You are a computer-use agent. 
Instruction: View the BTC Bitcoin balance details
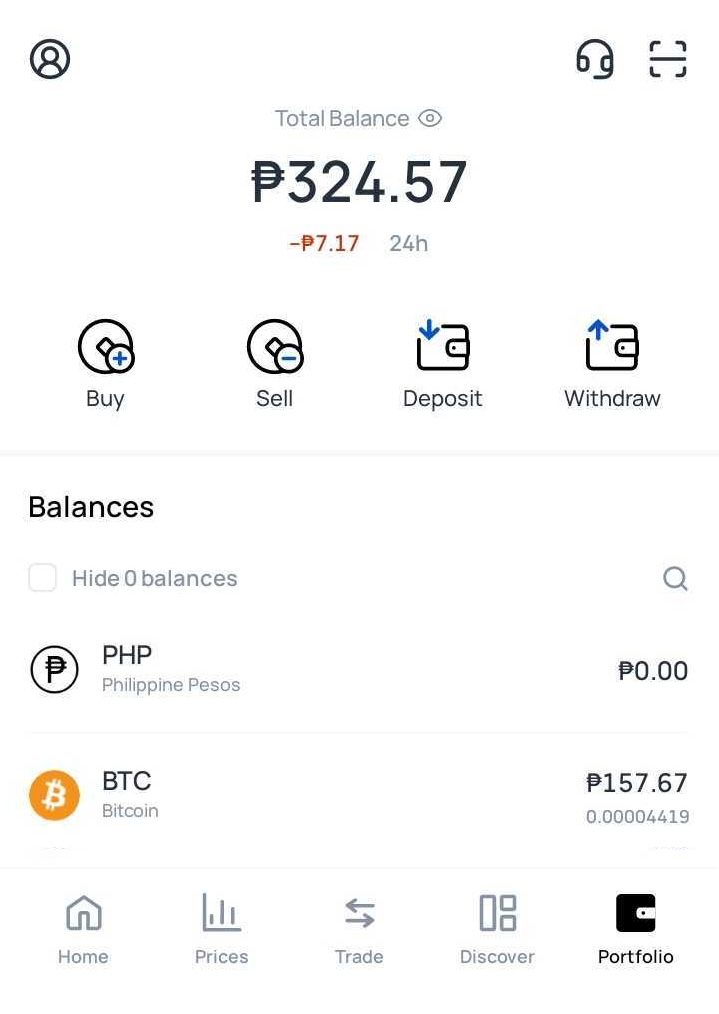click(359, 794)
